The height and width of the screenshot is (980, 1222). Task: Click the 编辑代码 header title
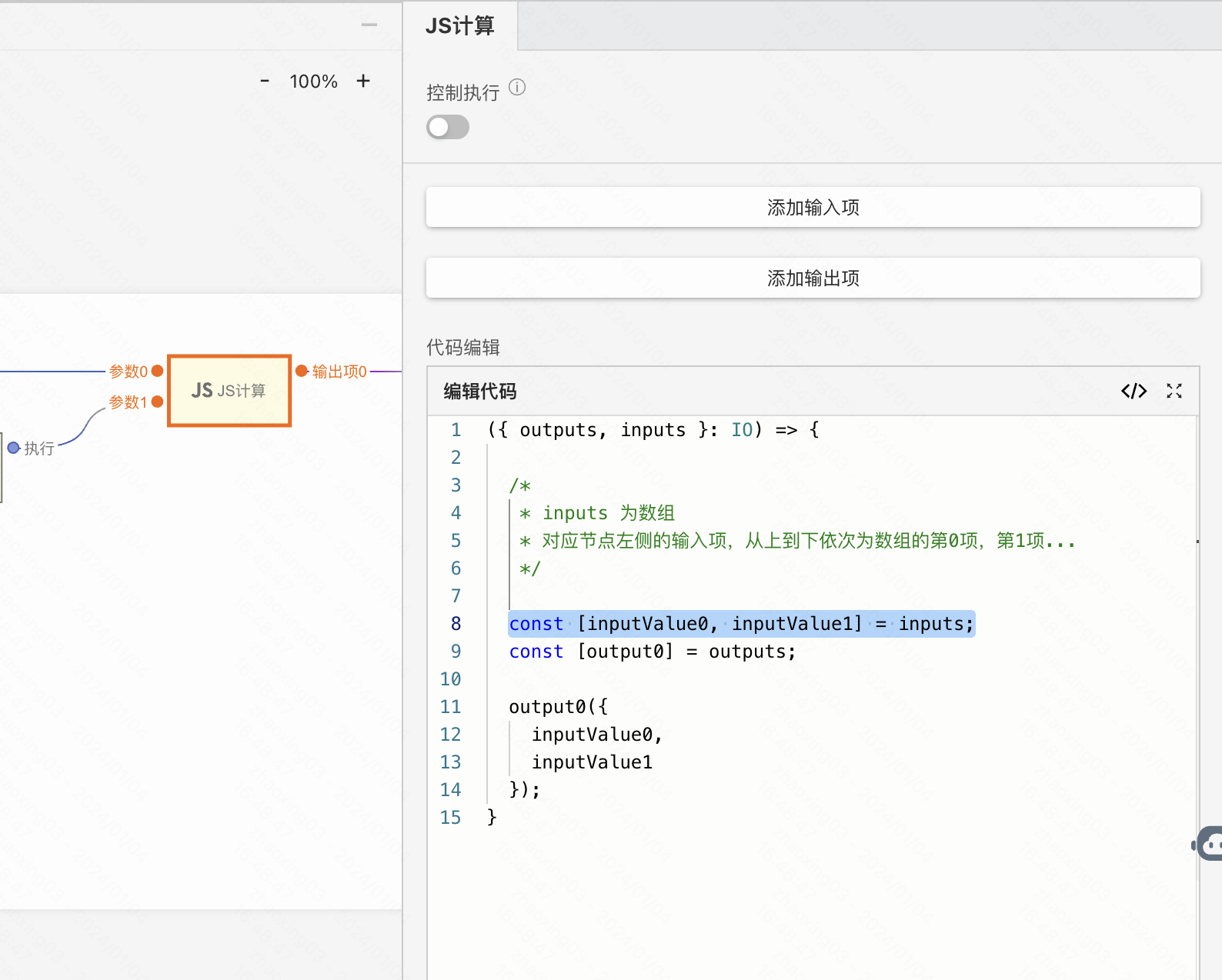coord(480,391)
